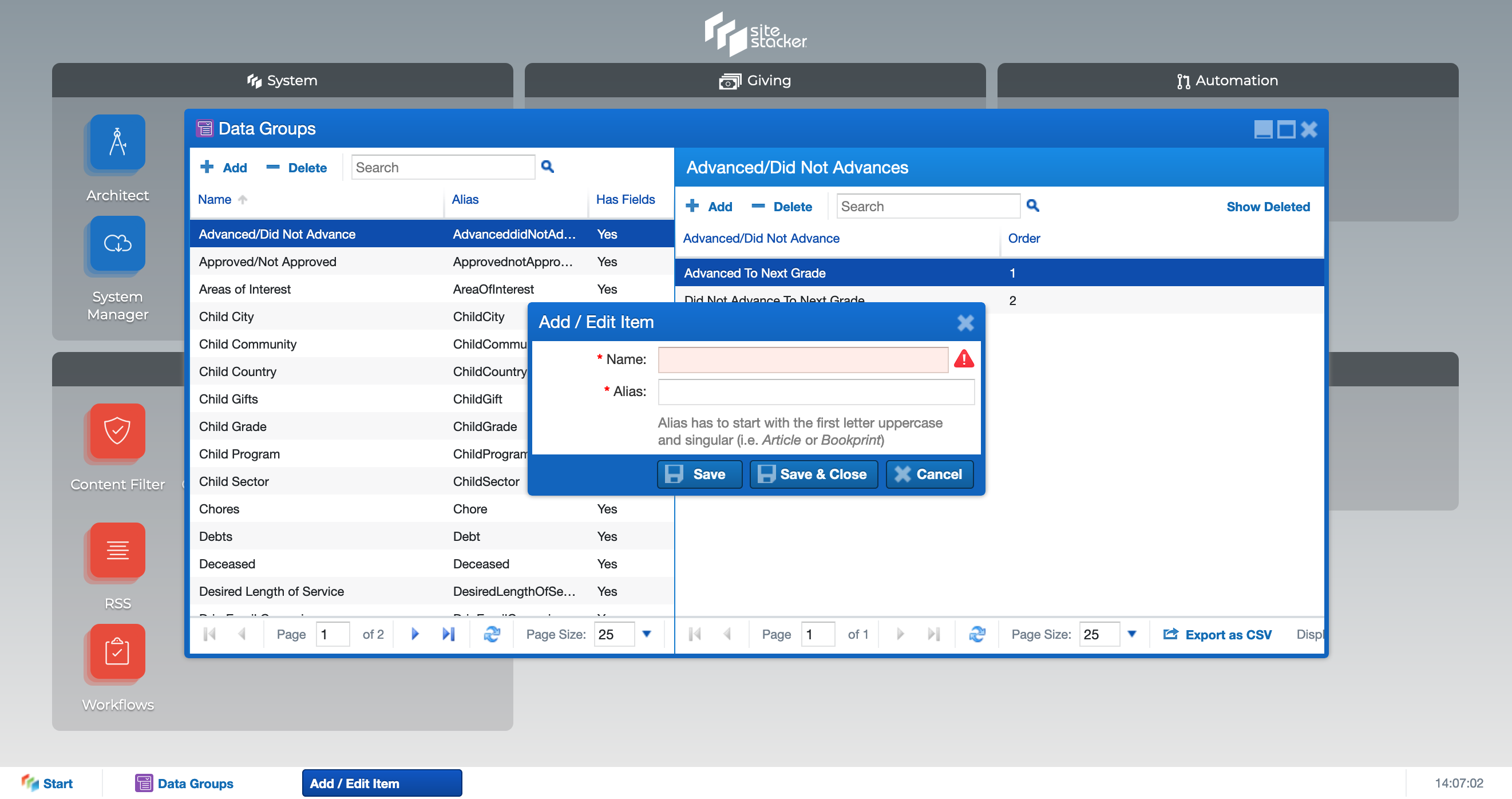Open the RSS app icon
Viewport: 1512px width, 799px height.
[117, 550]
